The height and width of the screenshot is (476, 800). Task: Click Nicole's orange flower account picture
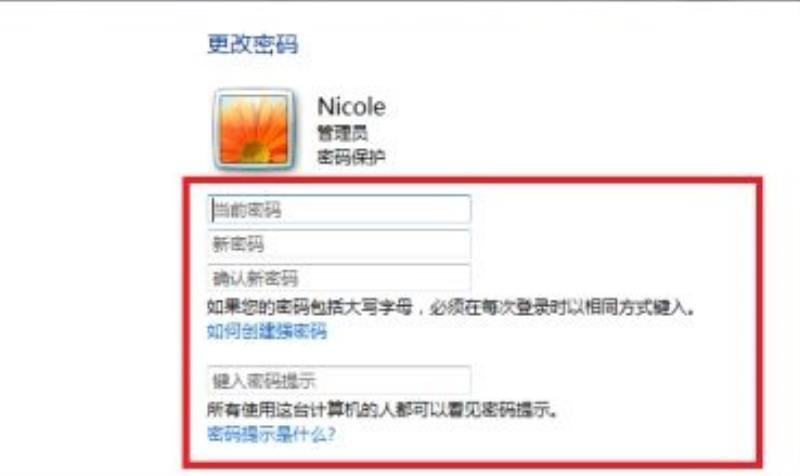[254, 129]
